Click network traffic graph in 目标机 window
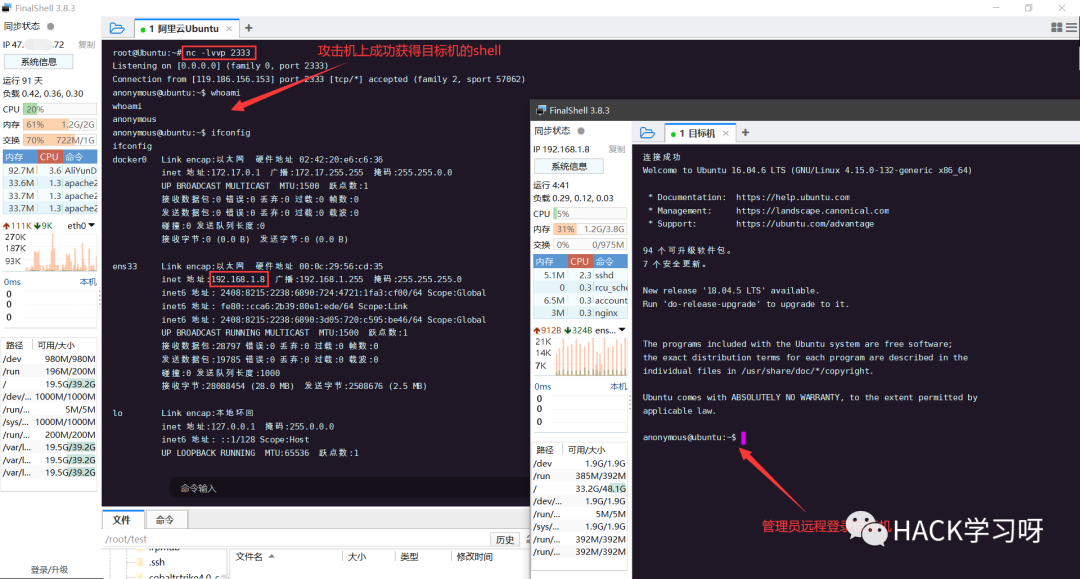 (591, 356)
